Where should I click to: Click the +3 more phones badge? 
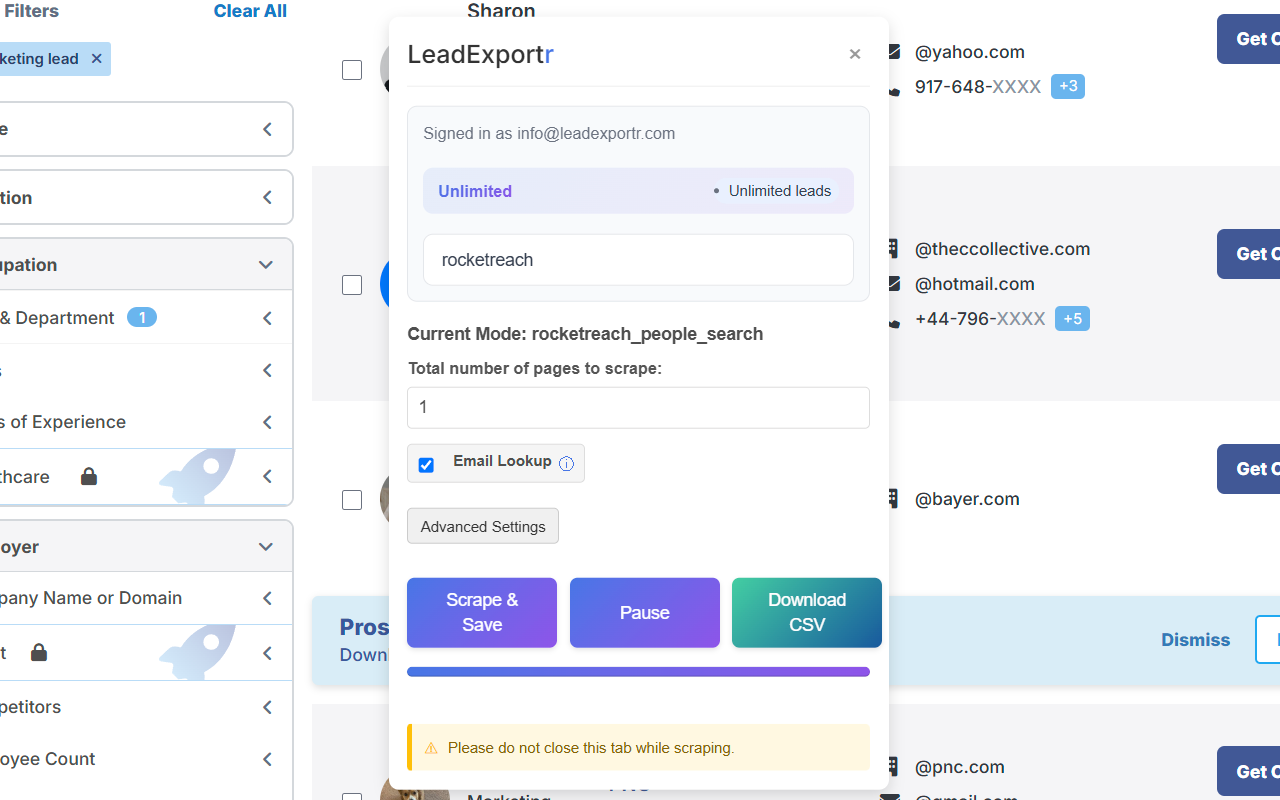(1068, 87)
